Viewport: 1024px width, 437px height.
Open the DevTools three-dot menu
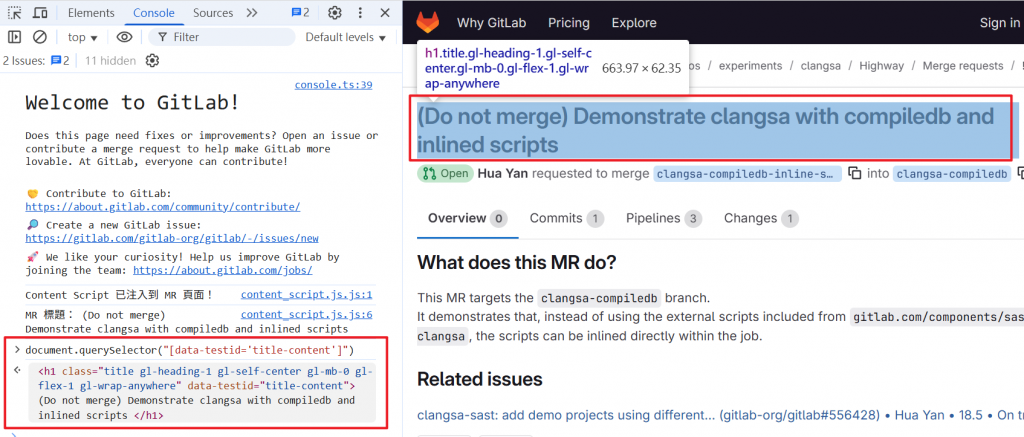pos(360,13)
